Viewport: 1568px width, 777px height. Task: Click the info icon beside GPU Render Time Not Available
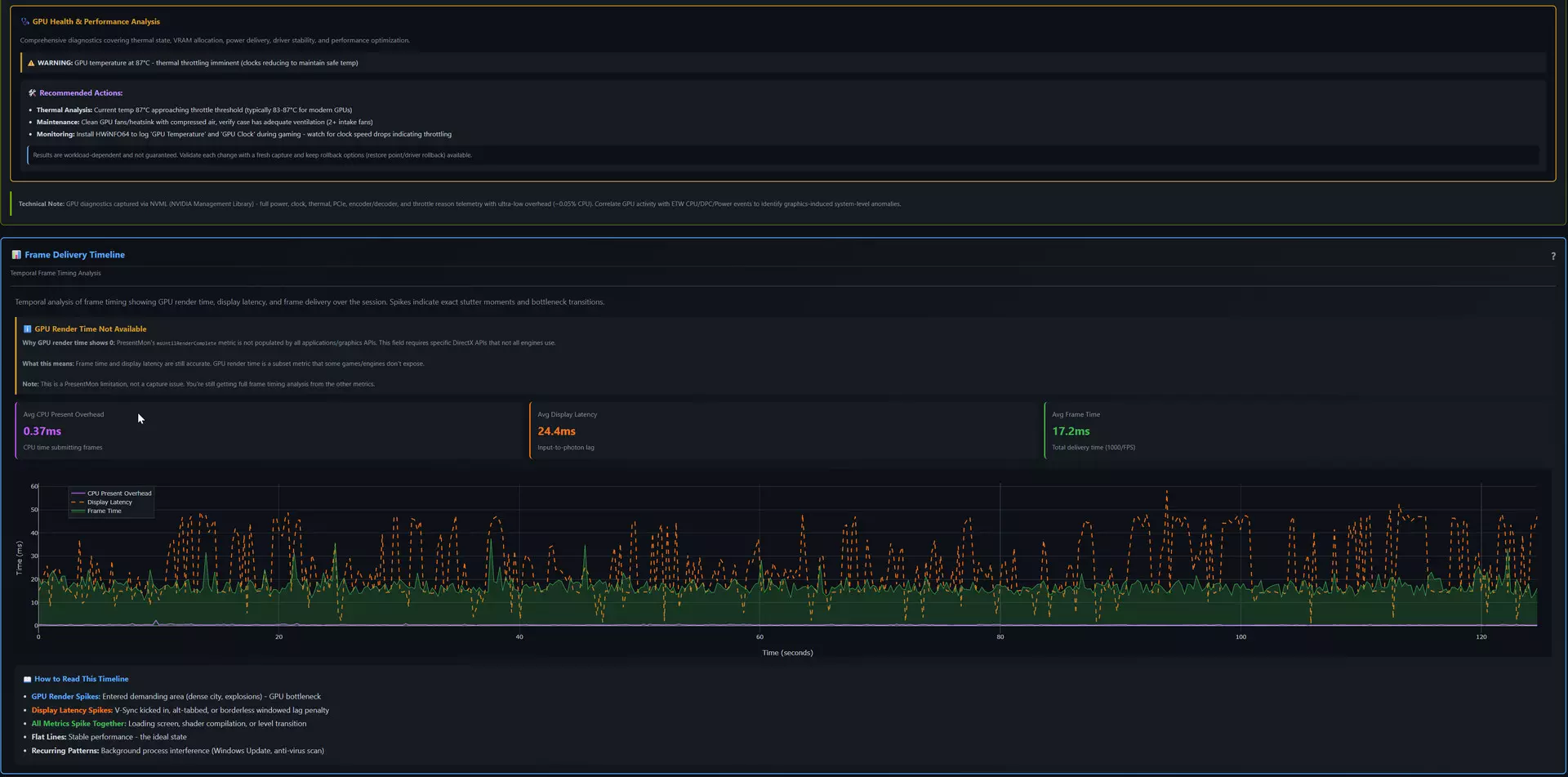[27, 329]
